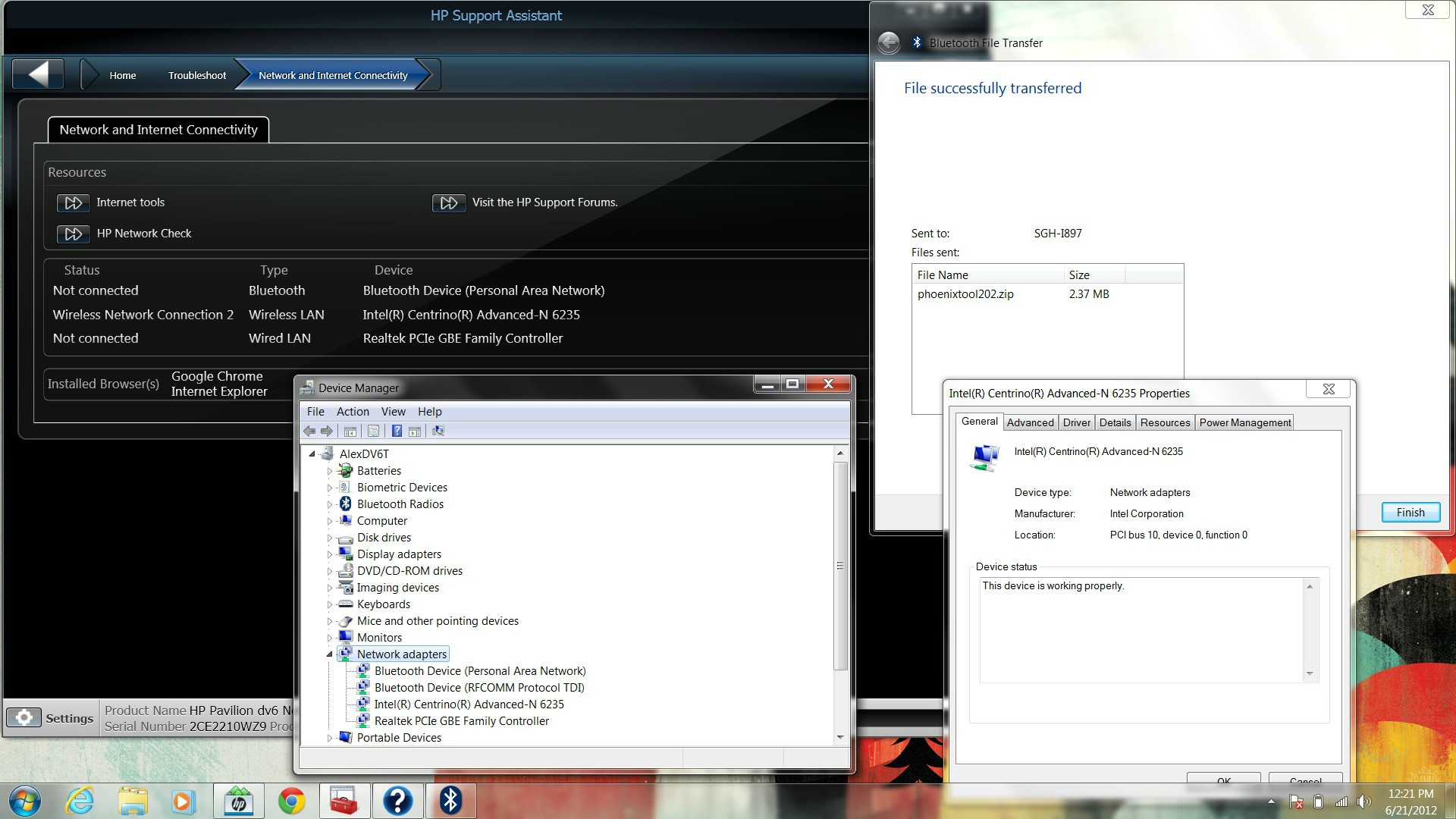The width and height of the screenshot is (1456, 819).
Task: Expand the Disk drives node
Action: point(329,538)
